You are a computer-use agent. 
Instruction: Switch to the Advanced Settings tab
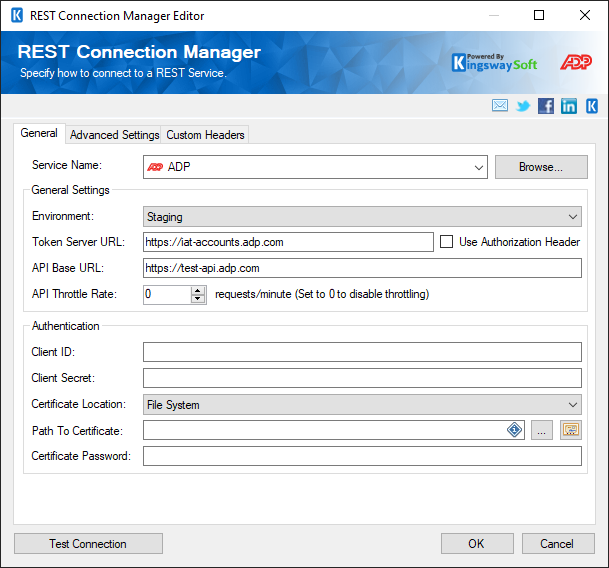pyautogui.click(x=115, y=135)
